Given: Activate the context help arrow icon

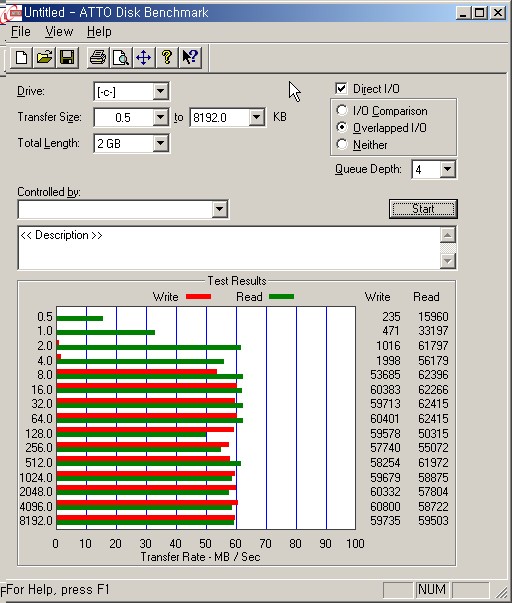Looking at the screenshot, I should [190, 58].
